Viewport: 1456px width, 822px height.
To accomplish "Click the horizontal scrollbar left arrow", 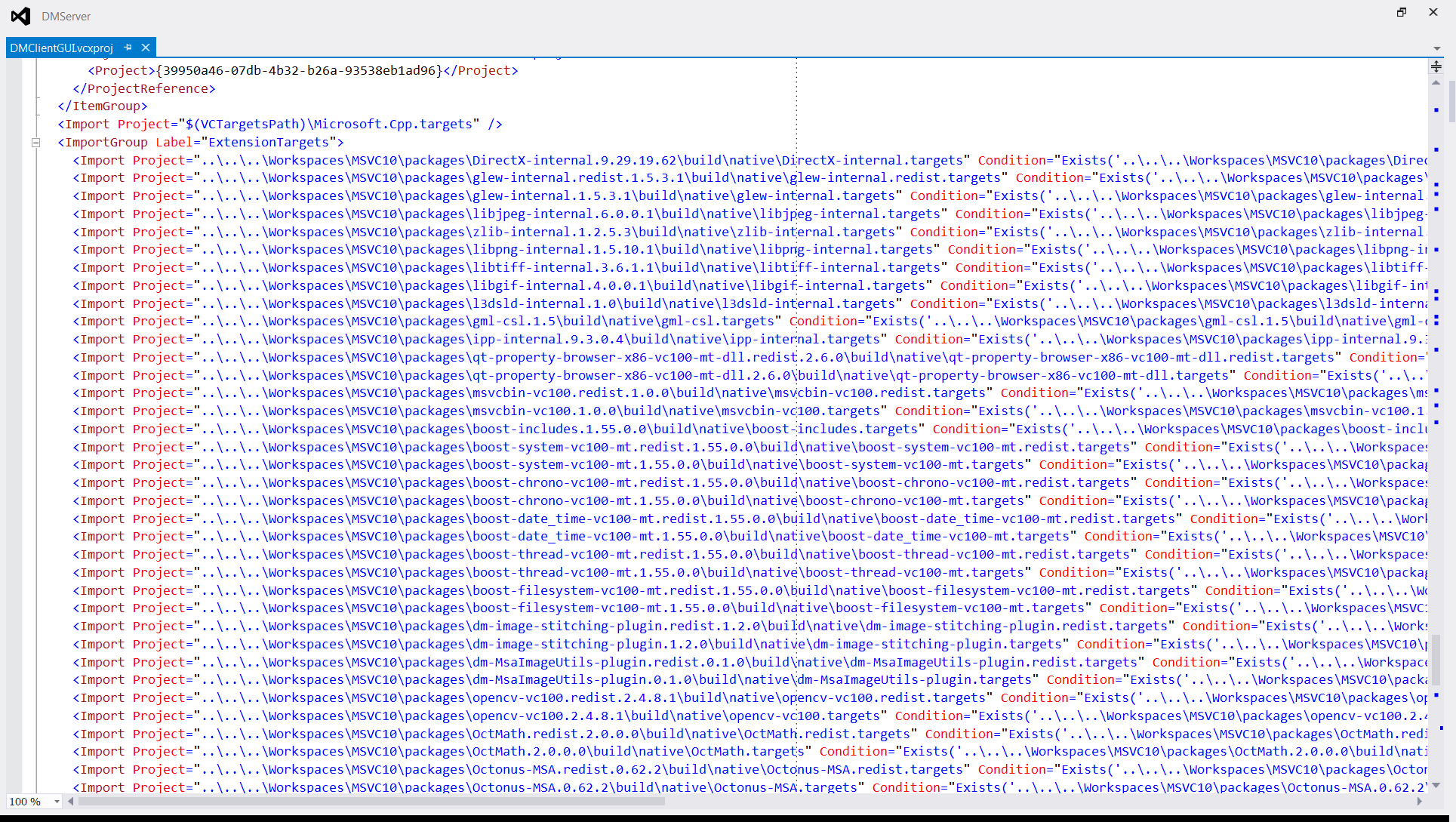I will click(71, 802).
